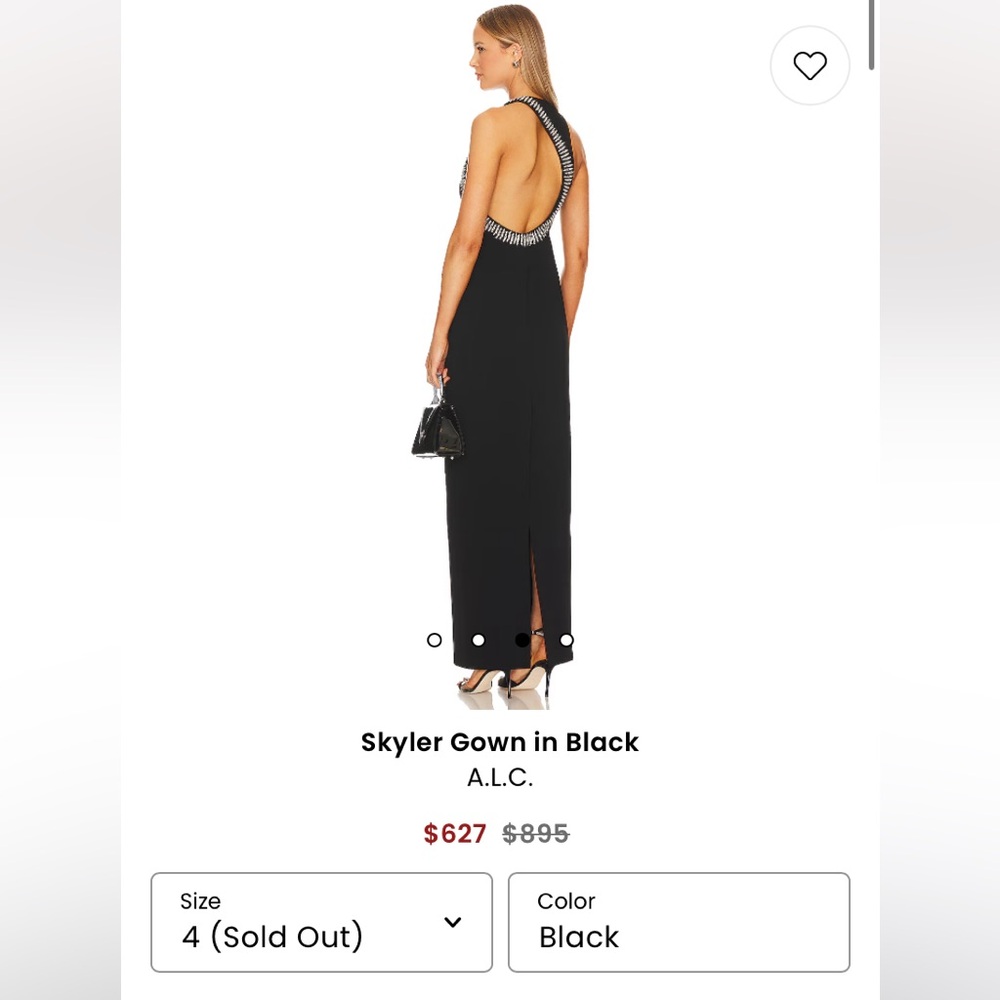Visit the A.L.C. brand page

click(x=500, y=777)
